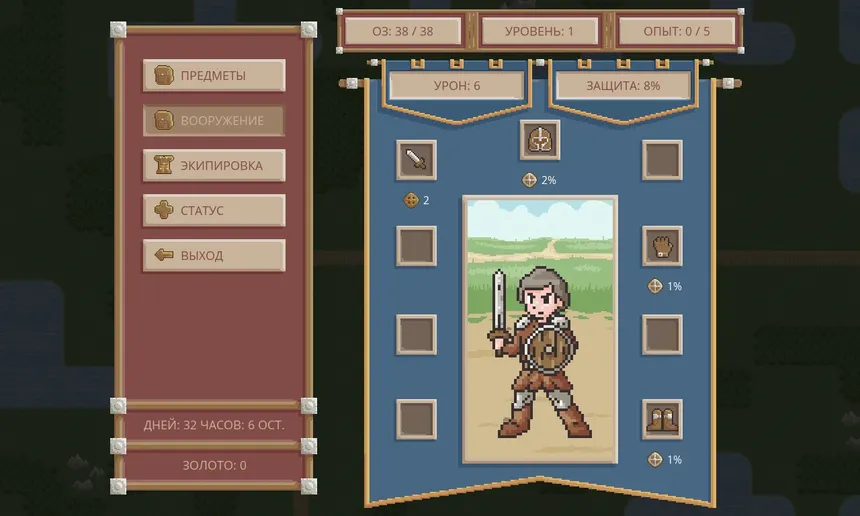Viewport: 860px width, 516px height.
Task: Click the ДНЕЙ: 32 ЧАСОВ: 6 ОСТ. text
Action: point(214,425)
